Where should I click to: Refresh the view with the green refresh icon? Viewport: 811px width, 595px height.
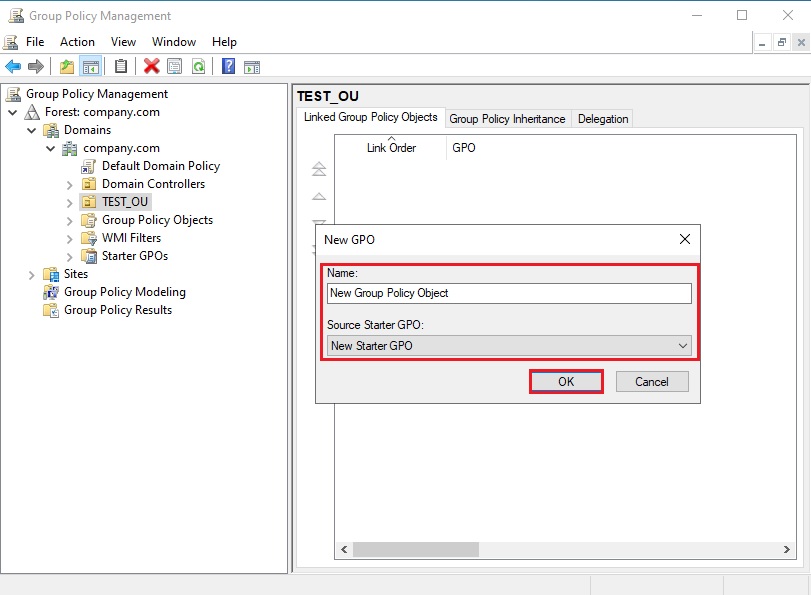click(x=199, y=66)
